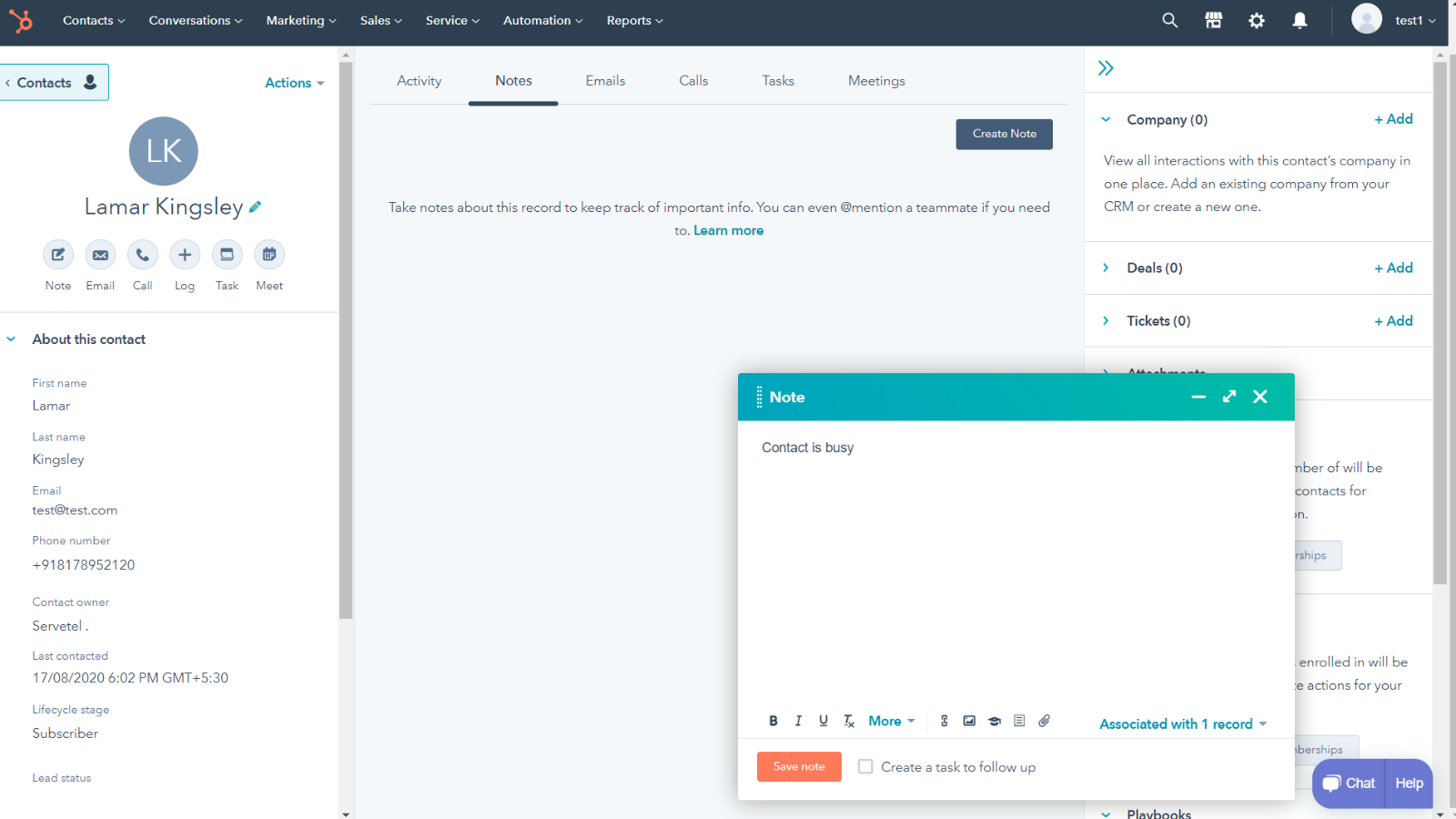Viewport: 1456px width, 819px height.
Task: Expand the Deals section chevron
Action: point(1106,268)
